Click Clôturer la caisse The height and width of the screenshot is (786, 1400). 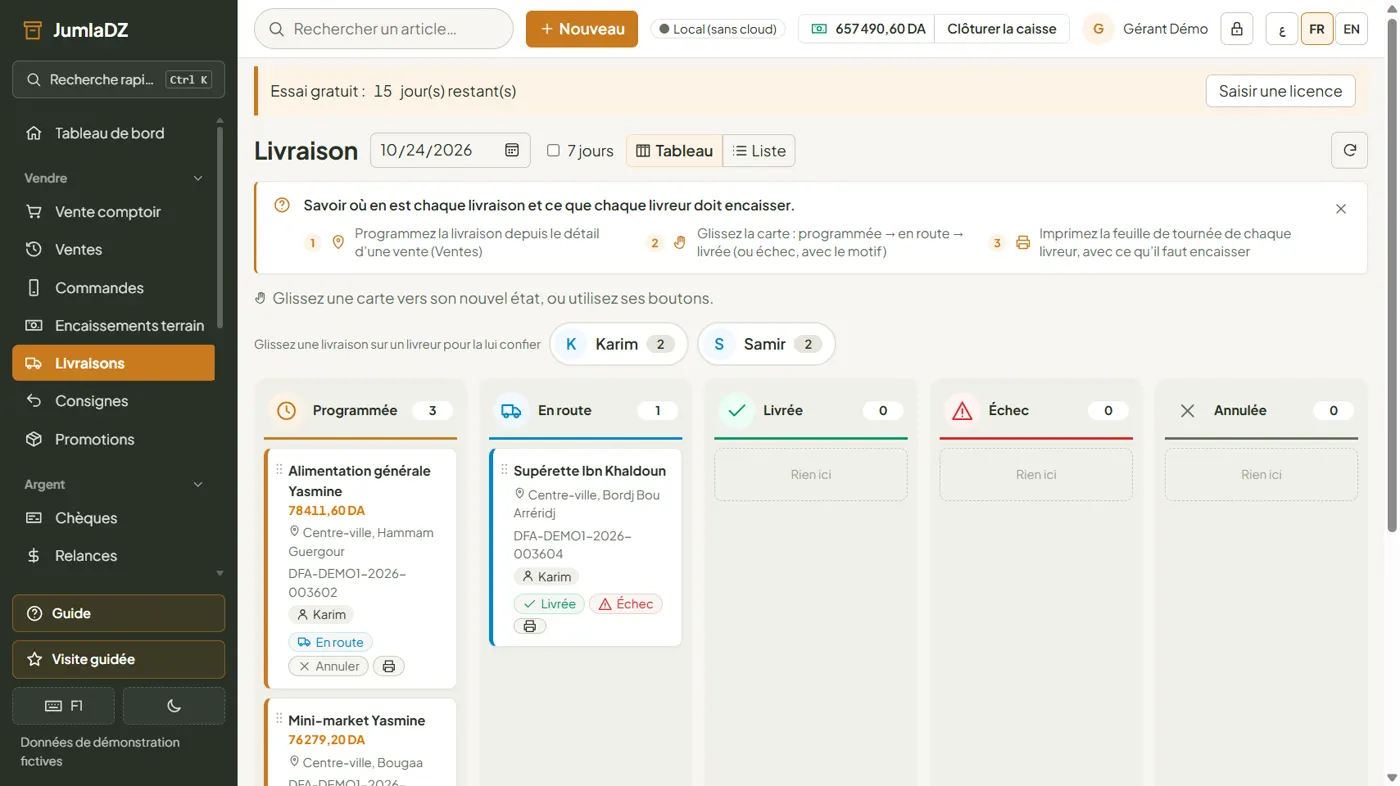tap(1002, 29)
